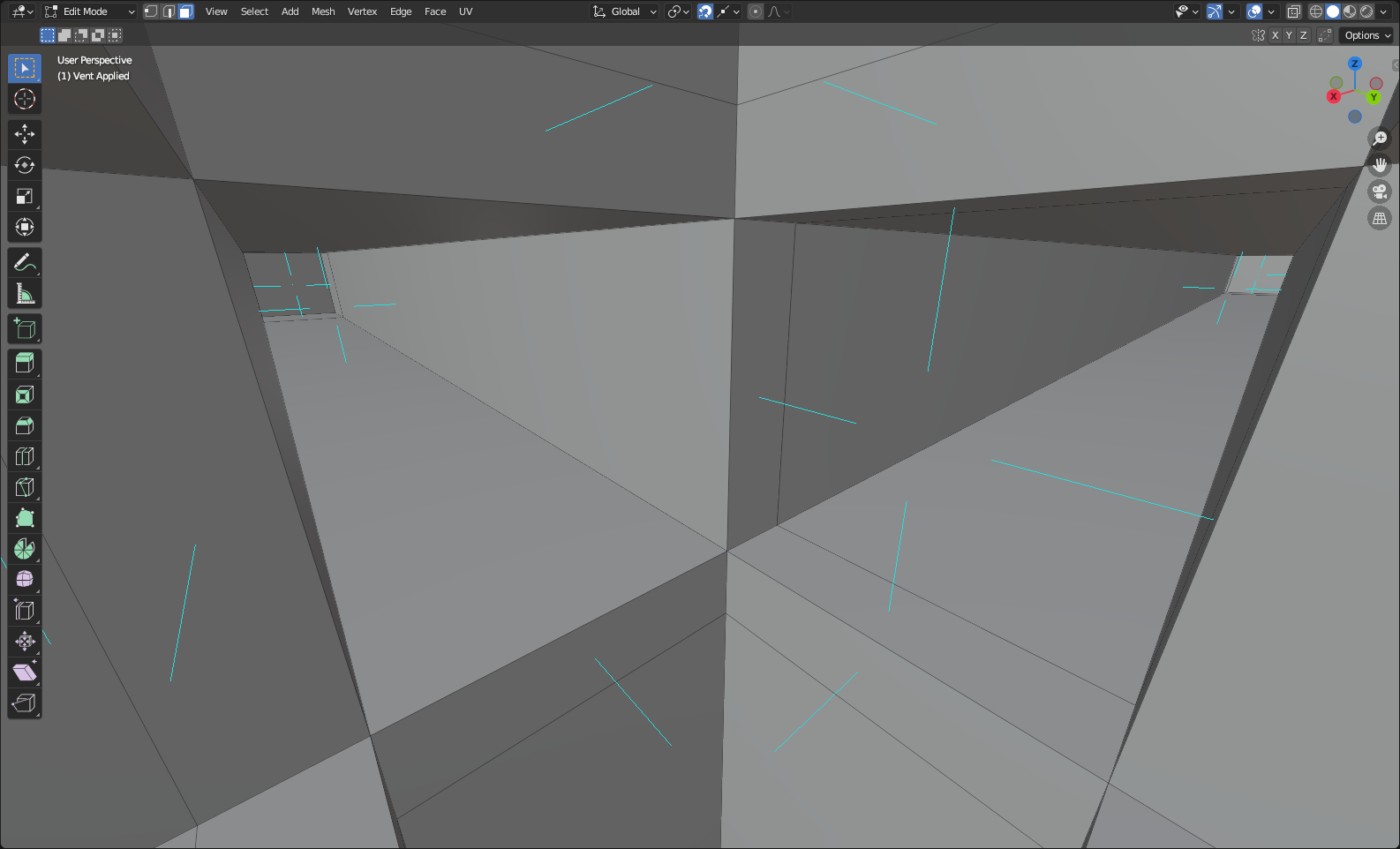The image size is (1400, 849).
Task: Open the Vertex menu
Action: (362, 11)
